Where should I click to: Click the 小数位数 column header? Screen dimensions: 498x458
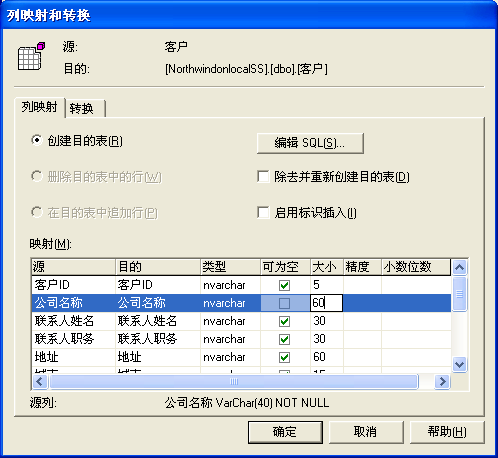click(416, 267)
